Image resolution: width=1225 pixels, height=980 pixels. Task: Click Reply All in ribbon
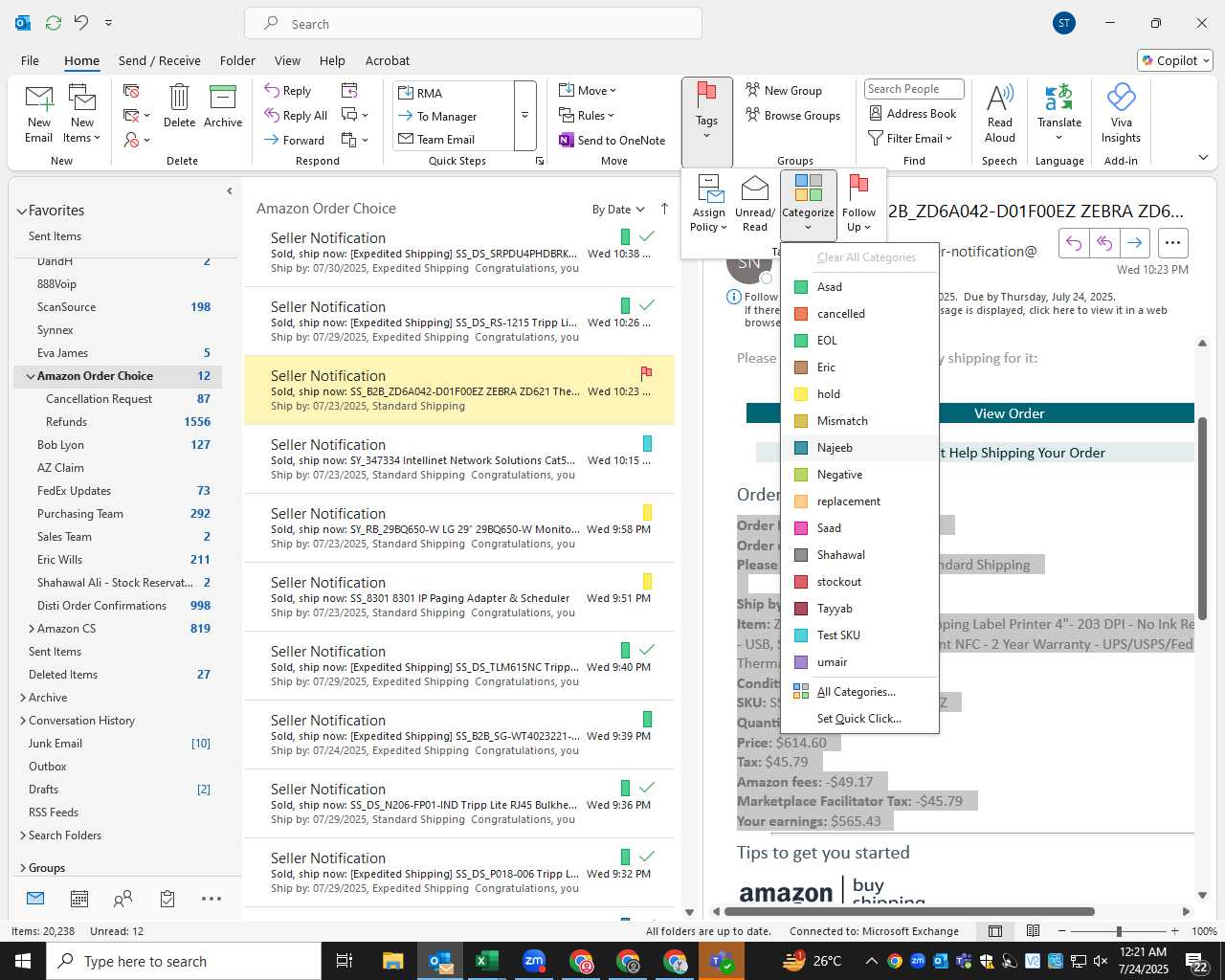point(296,115)
